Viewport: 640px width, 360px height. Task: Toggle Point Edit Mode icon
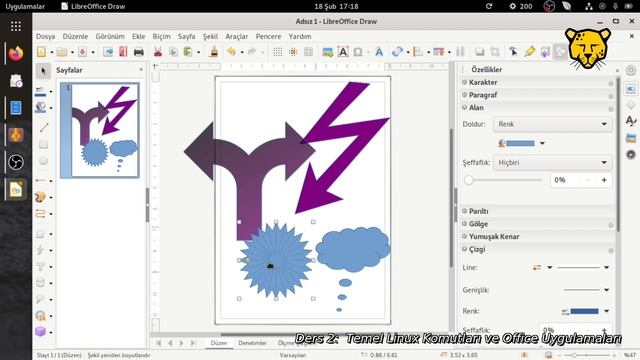pyautogui.click(x=513, y=52)
